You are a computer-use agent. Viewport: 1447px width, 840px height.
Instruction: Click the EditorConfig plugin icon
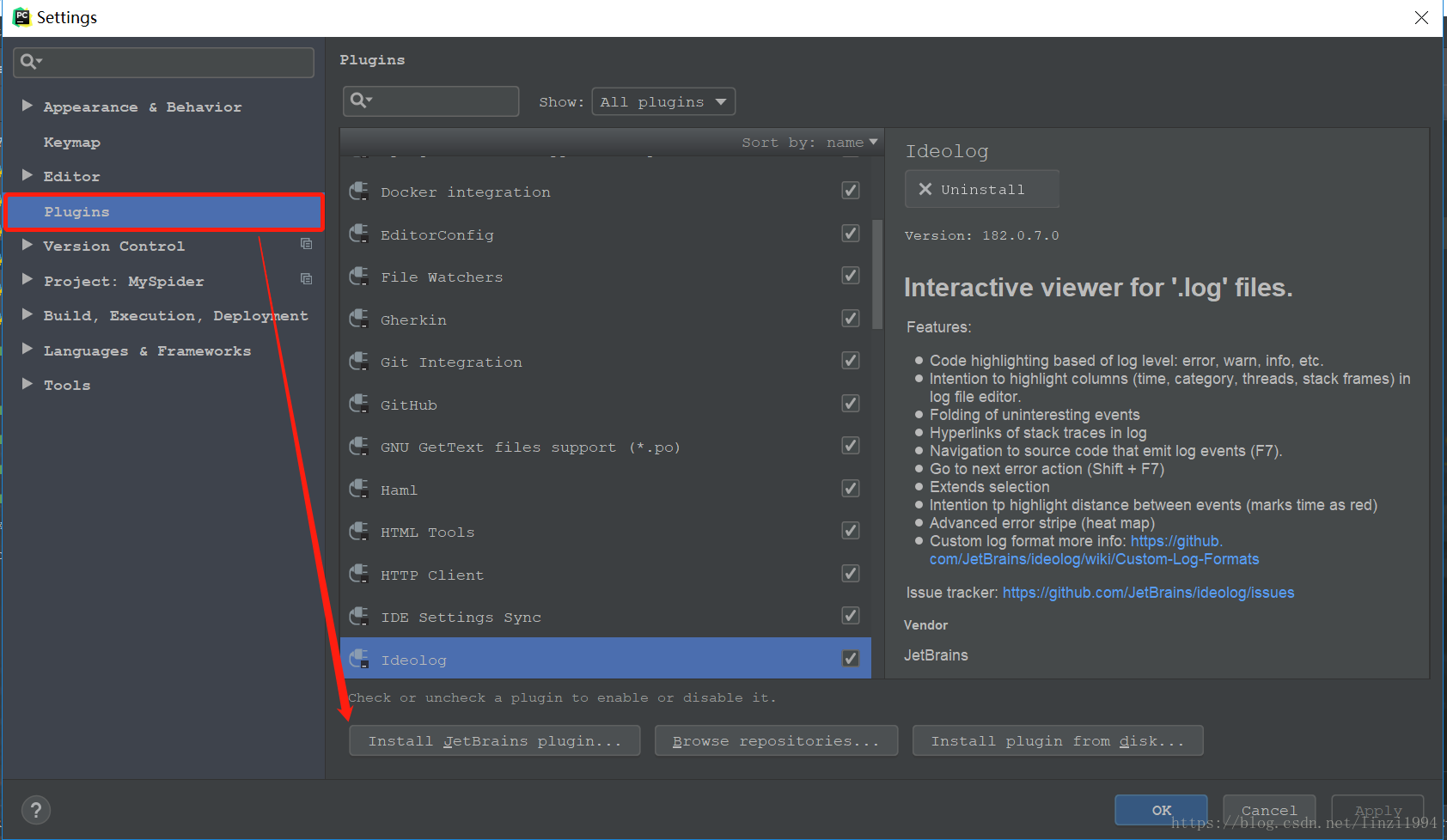point(359,234)
